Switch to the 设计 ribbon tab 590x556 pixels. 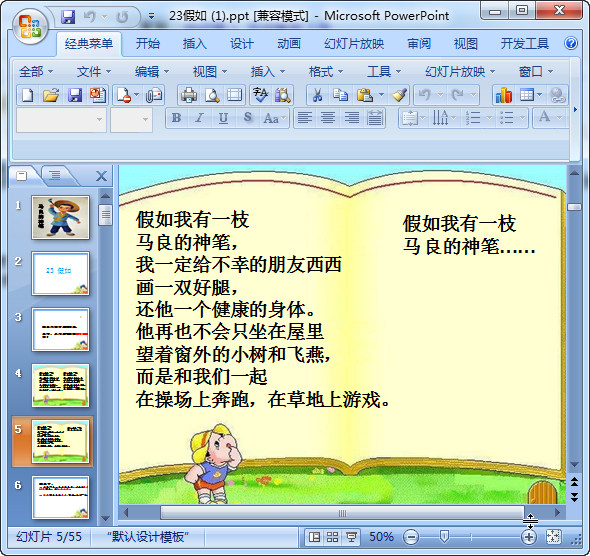tap(242, 44)
